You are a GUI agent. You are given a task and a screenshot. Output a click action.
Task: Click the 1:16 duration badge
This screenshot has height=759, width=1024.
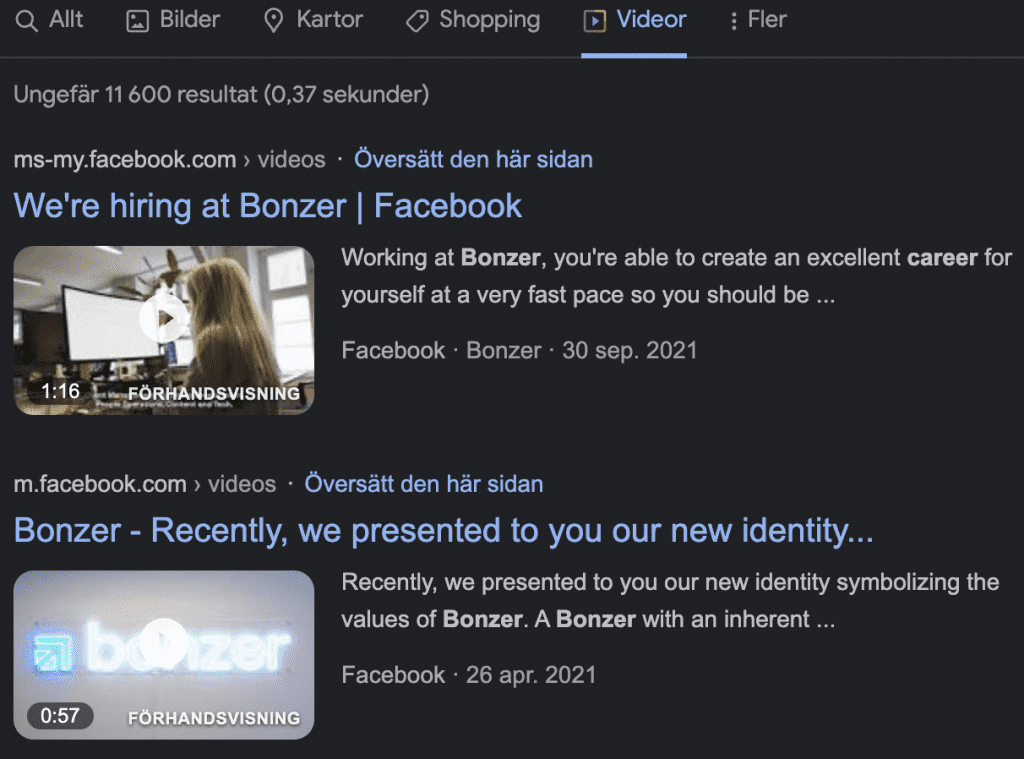click(60, 391)
